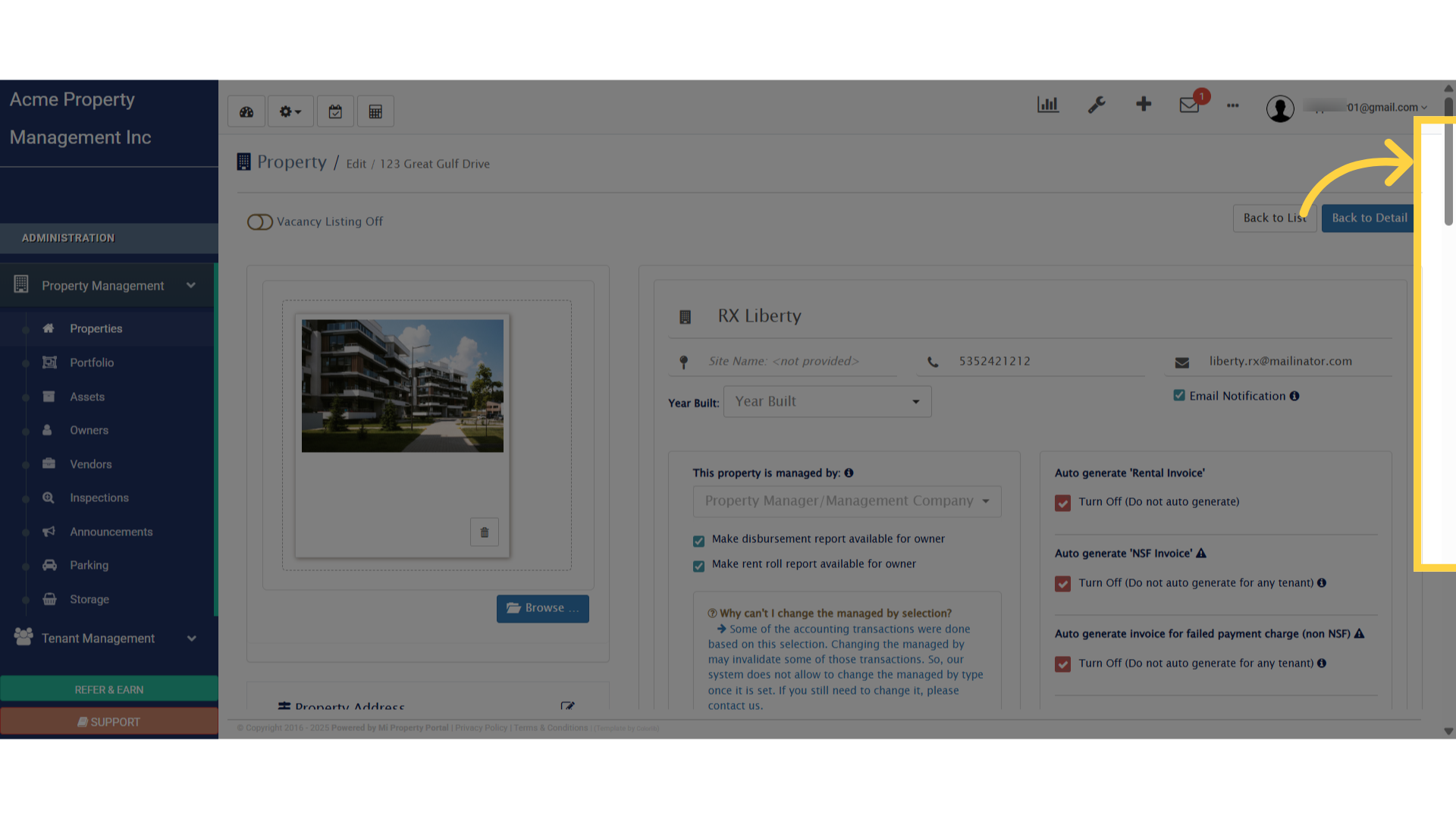Screen dimensions: 1456x819
Task: Click the page vertical scrollbar thumb
Action: point(1448,163)
